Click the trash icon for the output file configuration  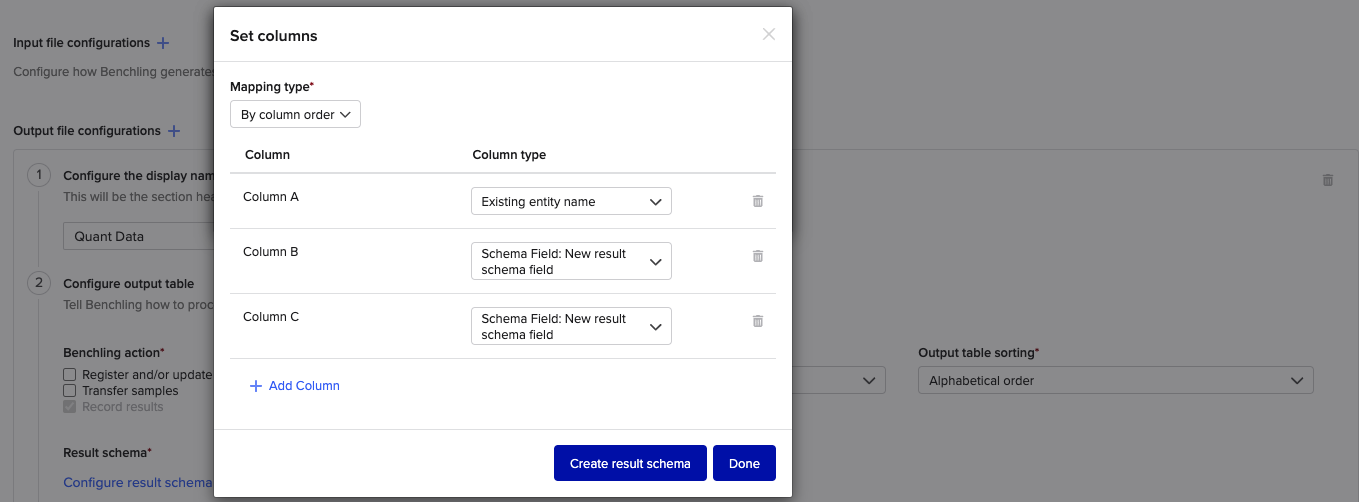(1327, 180)
